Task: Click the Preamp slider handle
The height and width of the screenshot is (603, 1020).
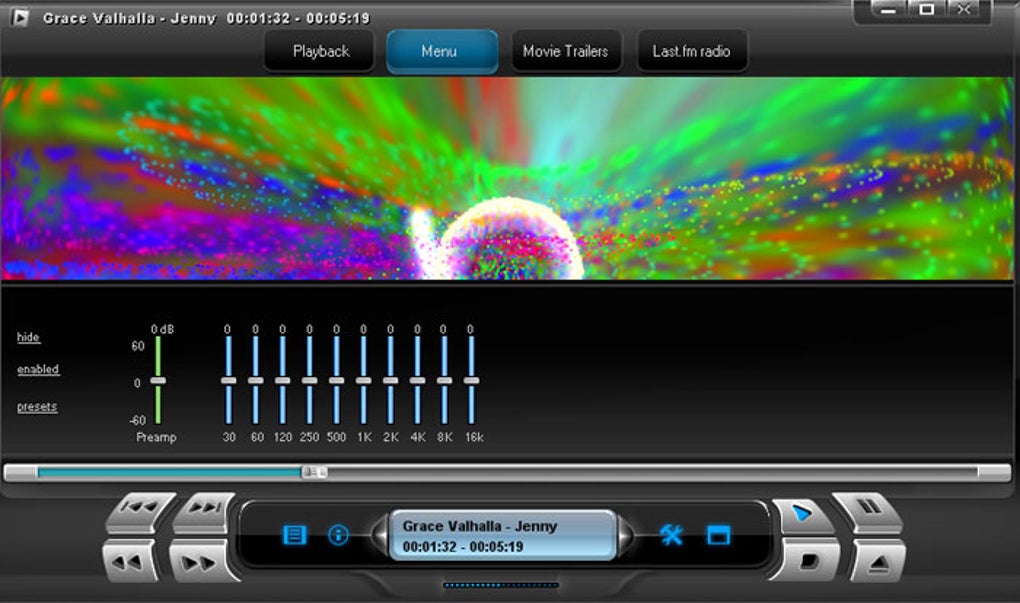Action: click(x=158, y=381)
